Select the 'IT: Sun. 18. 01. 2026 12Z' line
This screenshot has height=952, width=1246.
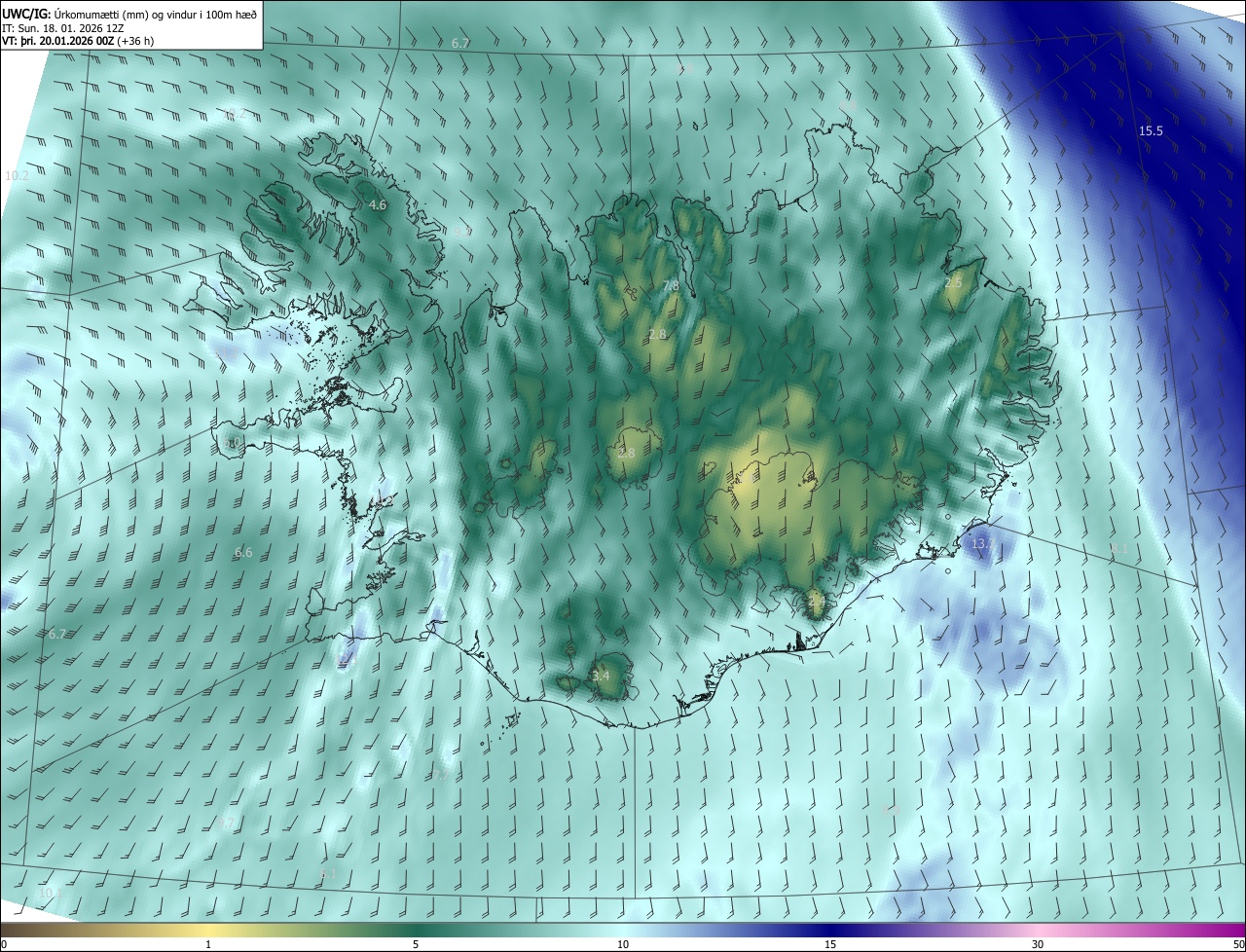[64, 28]
